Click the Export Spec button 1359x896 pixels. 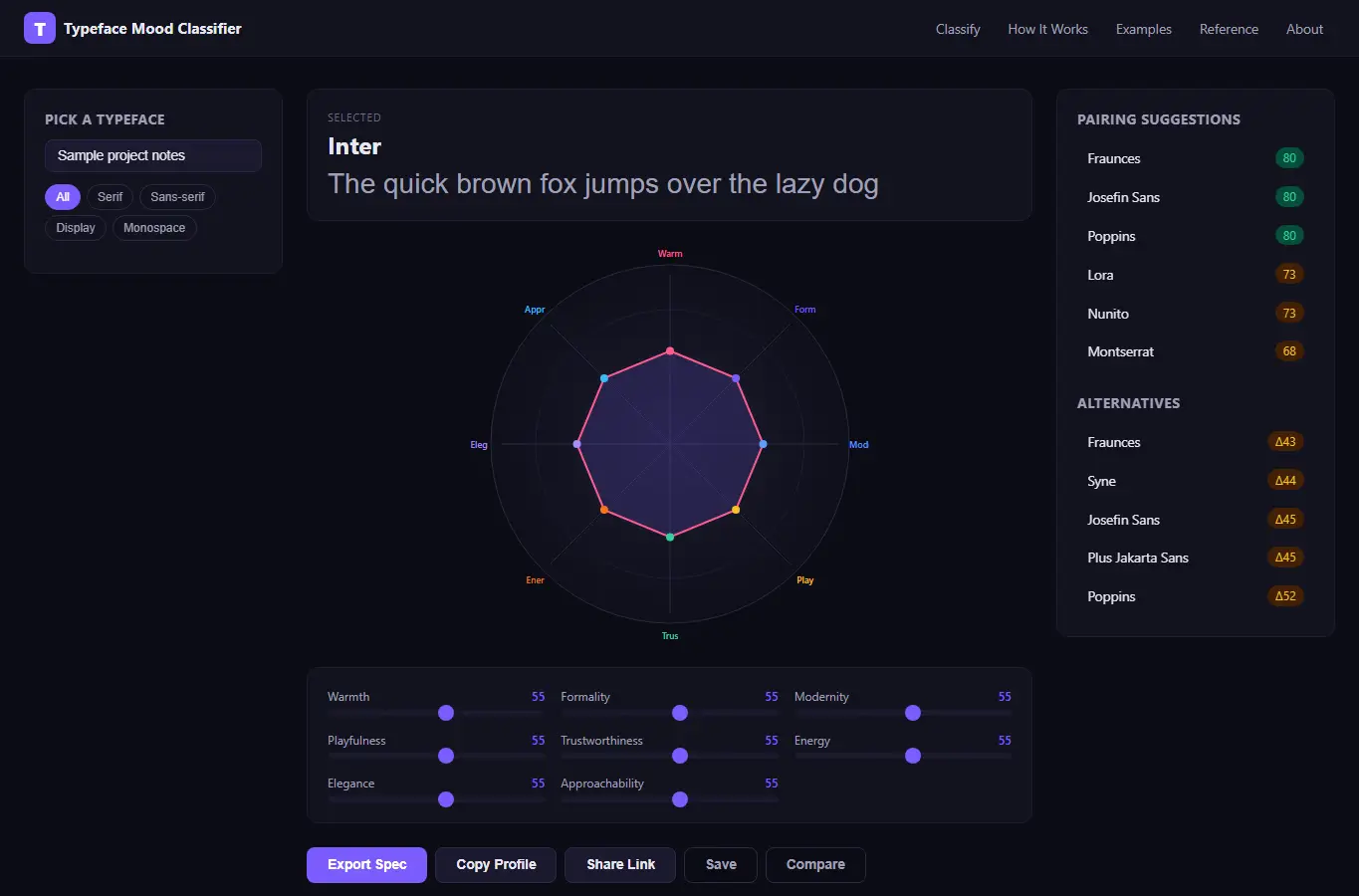[x=366, y=864]
